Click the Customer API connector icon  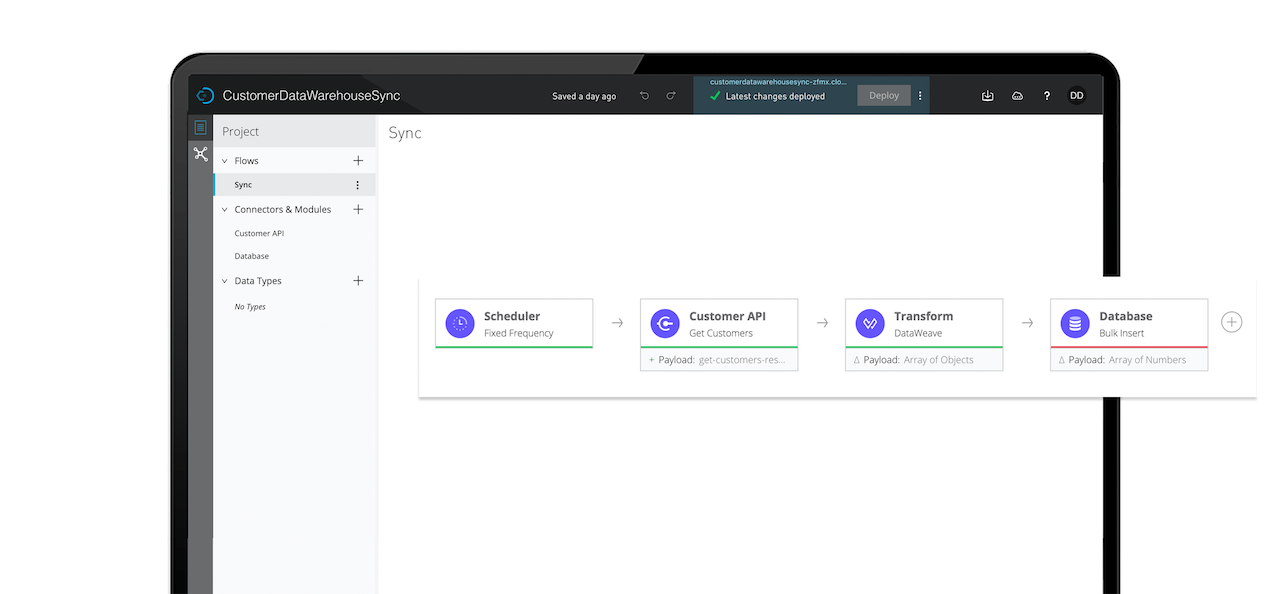(x=665, y=323)
